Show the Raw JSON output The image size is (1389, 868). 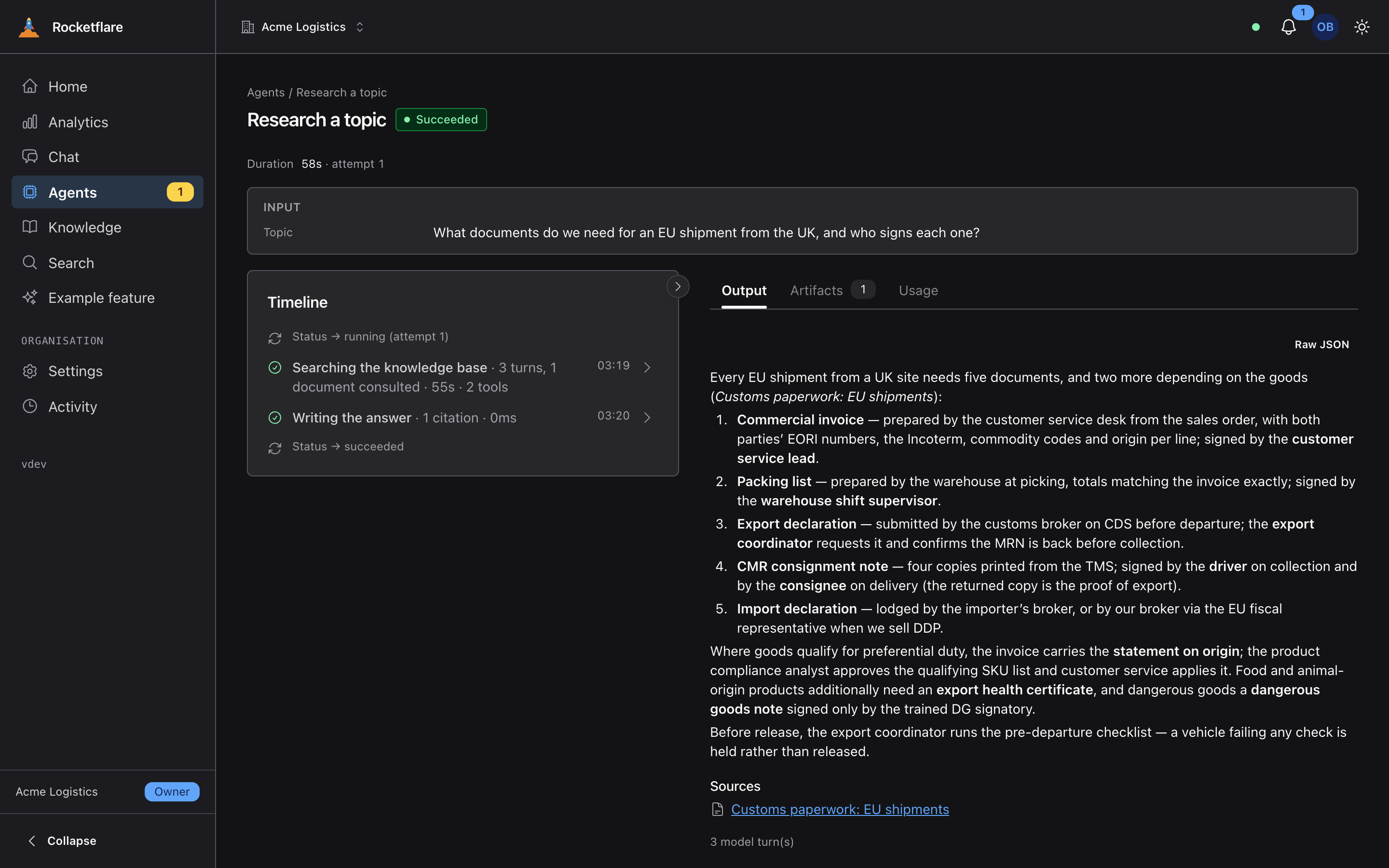(x=1321, y=344)
